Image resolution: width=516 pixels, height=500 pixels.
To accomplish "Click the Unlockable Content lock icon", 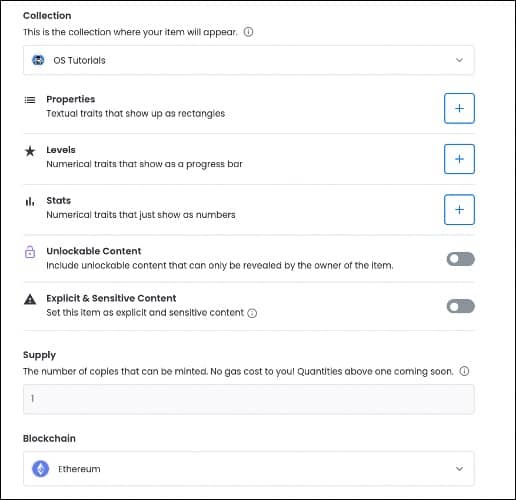I will (30, 252).
